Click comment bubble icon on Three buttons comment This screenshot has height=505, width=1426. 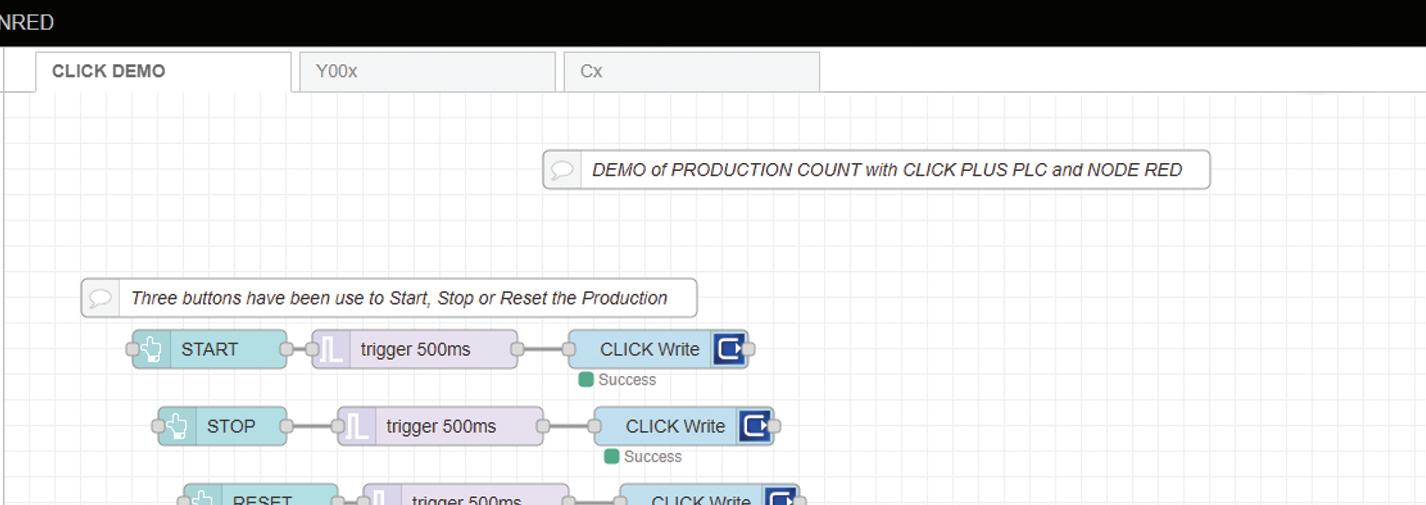tap(100, 298)
